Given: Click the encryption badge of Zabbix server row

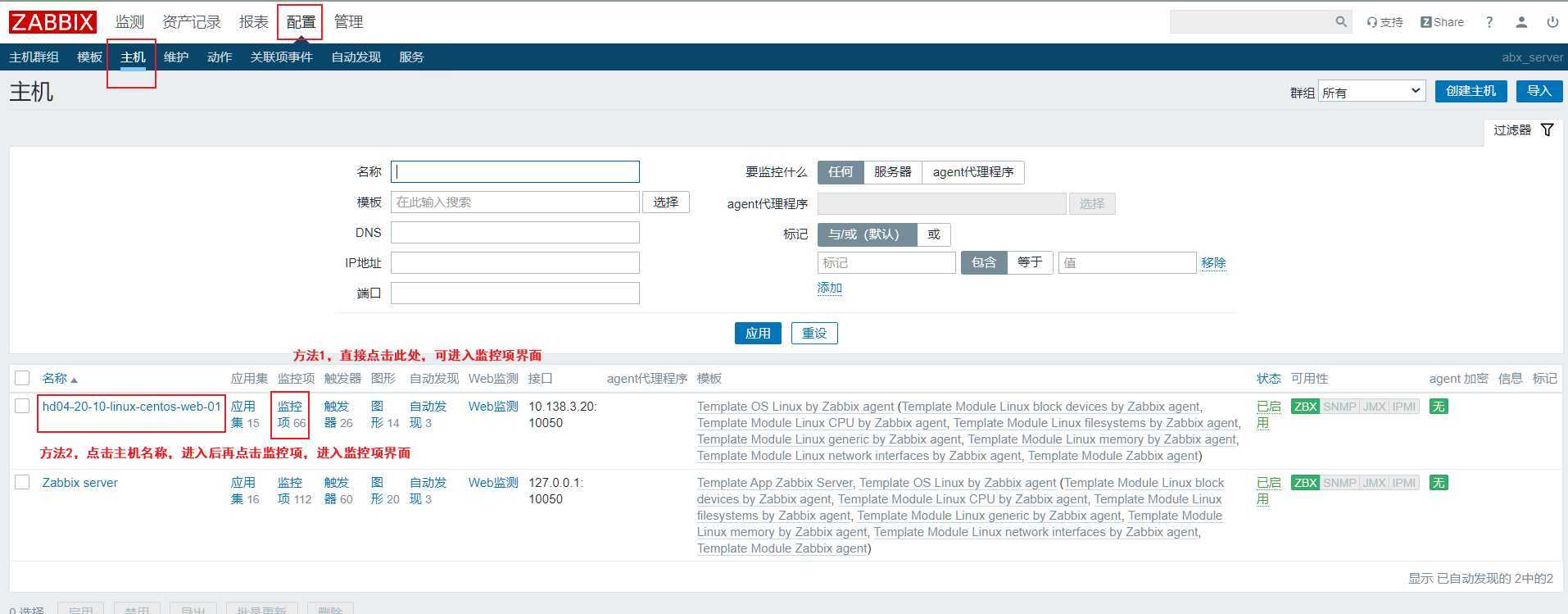Looking at the screenshot, I should [1439, 483].
